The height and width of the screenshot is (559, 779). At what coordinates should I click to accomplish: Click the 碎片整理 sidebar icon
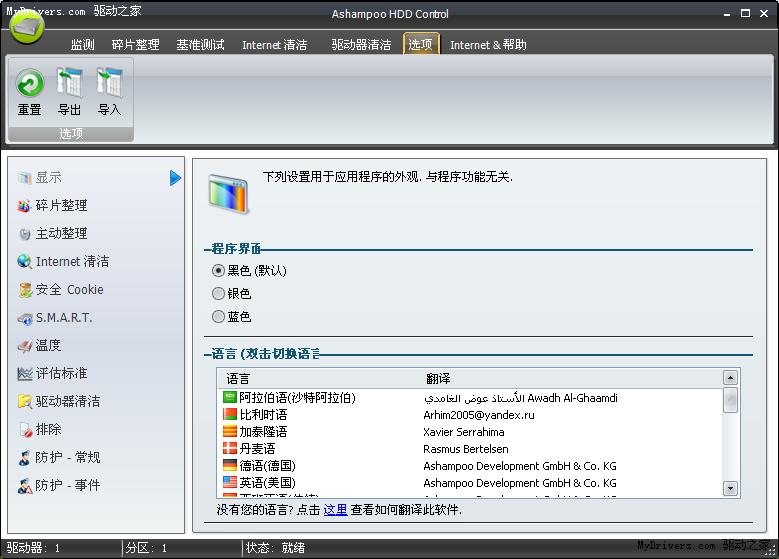[24, 206]
